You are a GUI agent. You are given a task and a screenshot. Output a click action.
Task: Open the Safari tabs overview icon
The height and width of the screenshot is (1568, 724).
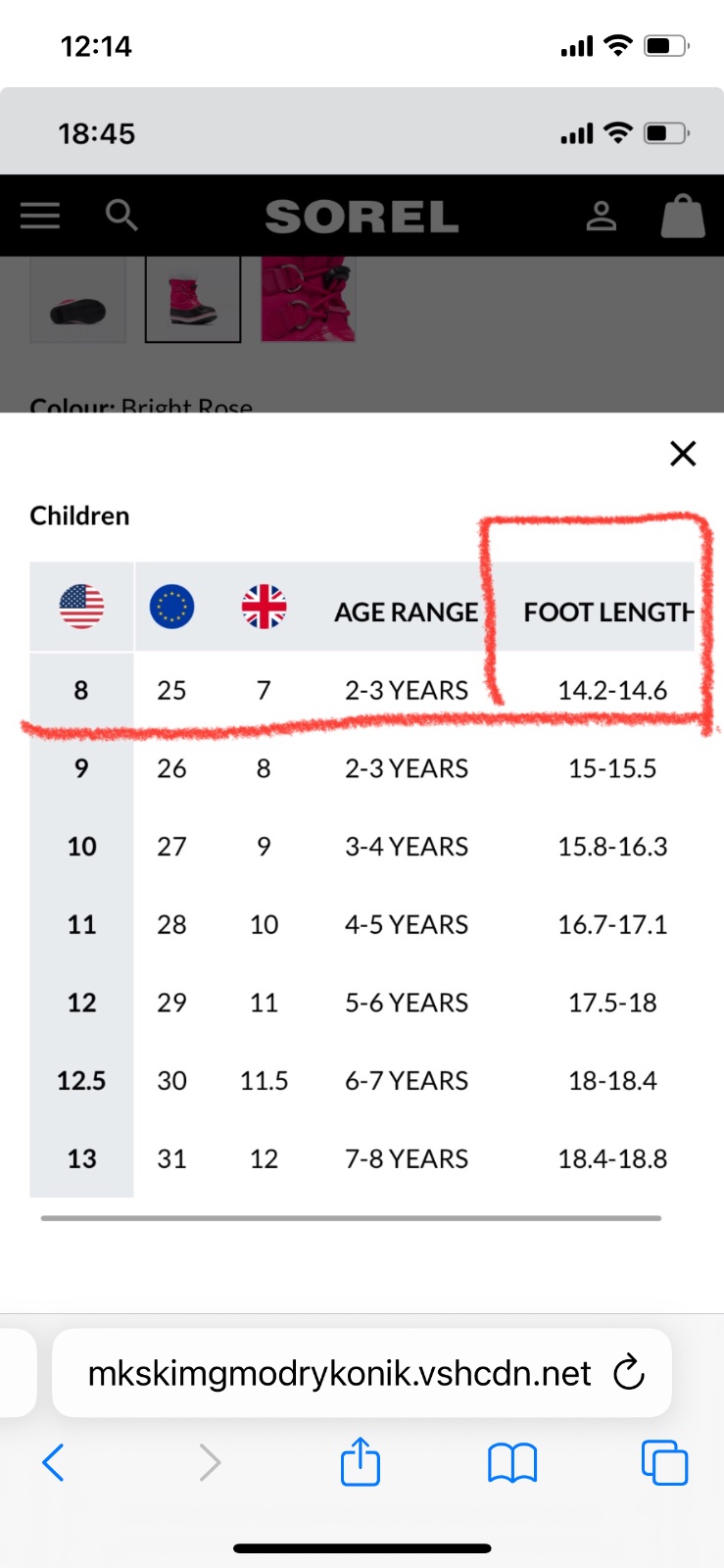pos(664,1463)
